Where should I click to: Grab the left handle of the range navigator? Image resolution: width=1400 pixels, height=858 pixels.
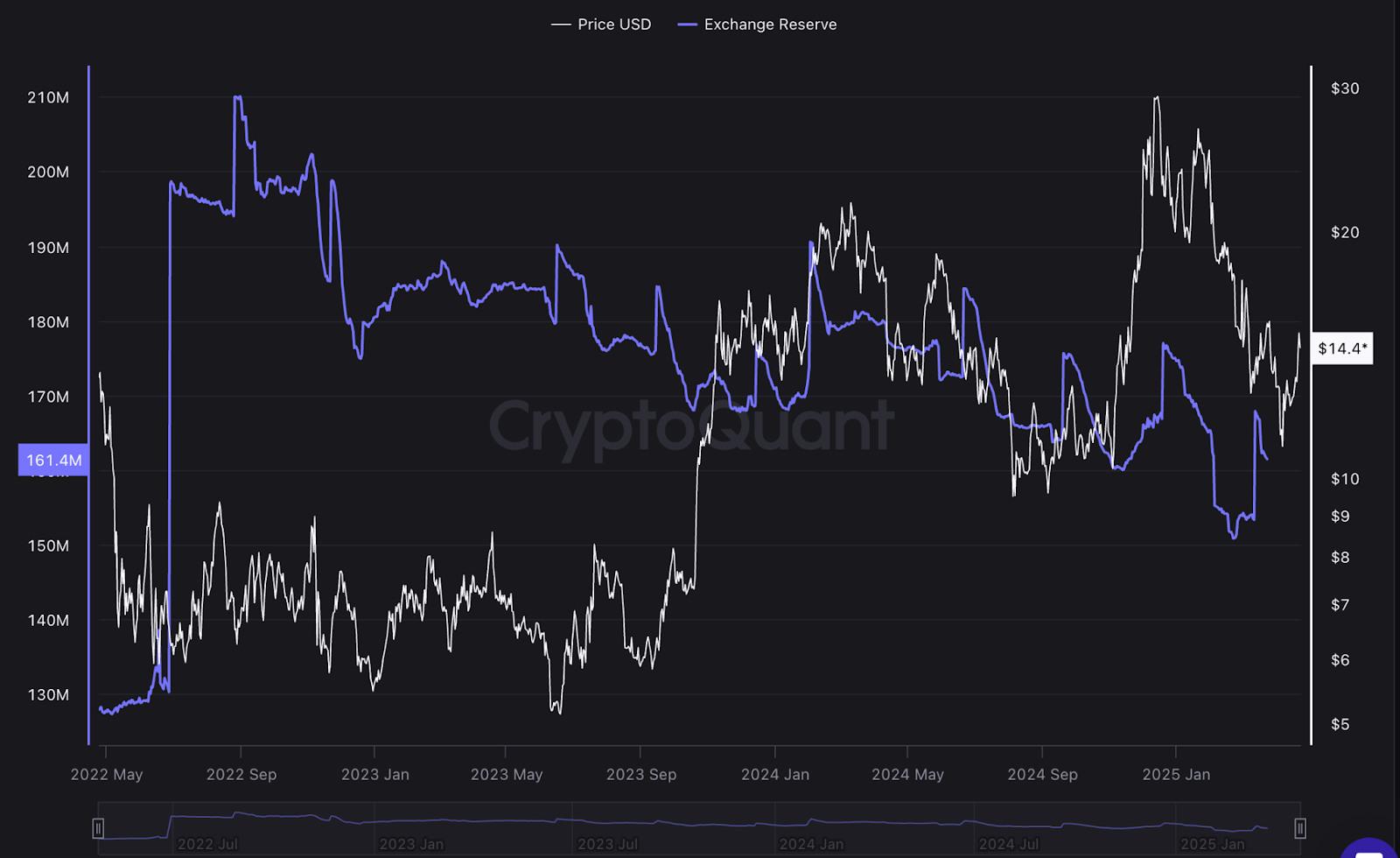[x=98, y=828]
